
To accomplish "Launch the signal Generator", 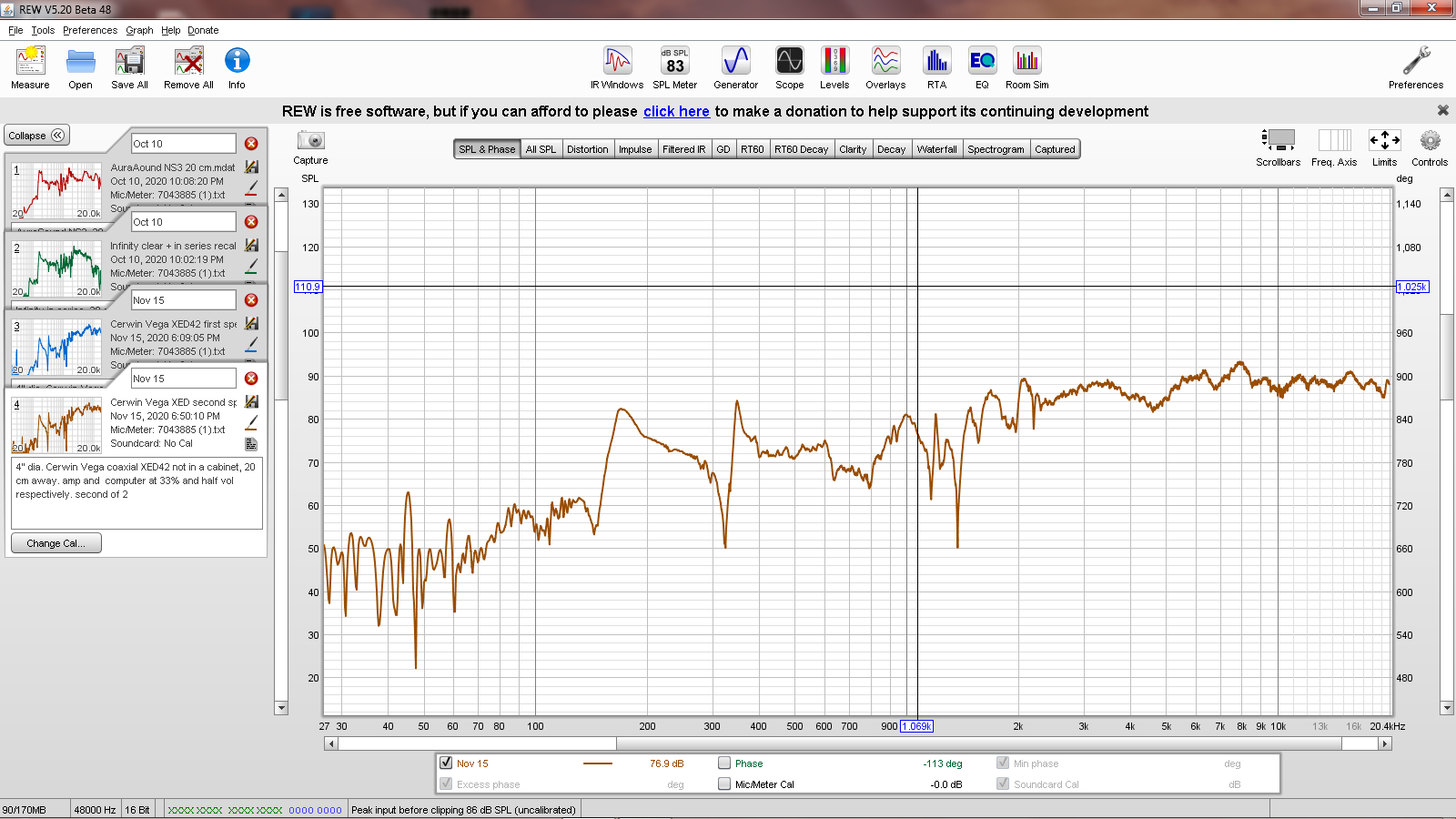I will pos(735,62).
